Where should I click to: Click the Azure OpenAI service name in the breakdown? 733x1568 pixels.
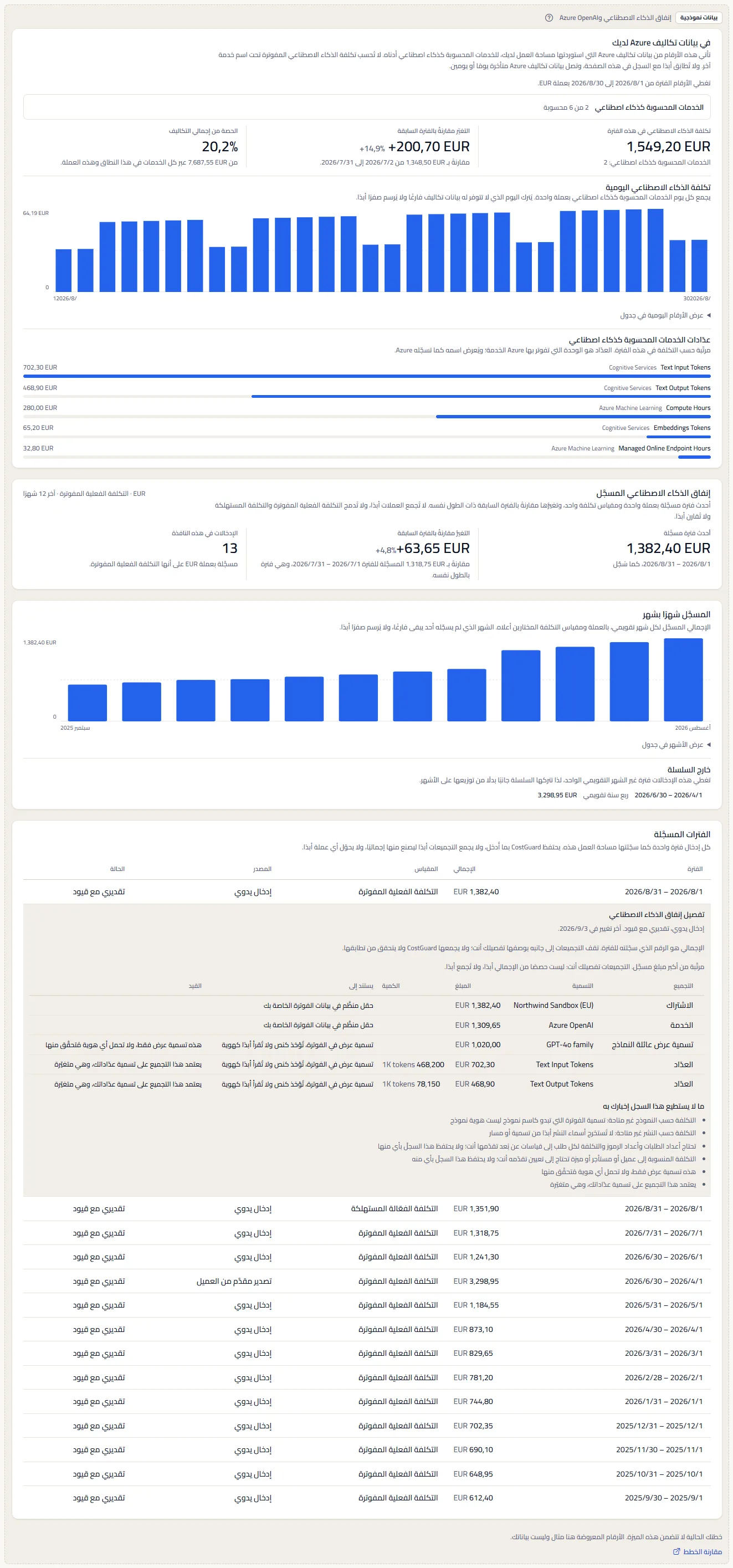tap(571, 1025)
